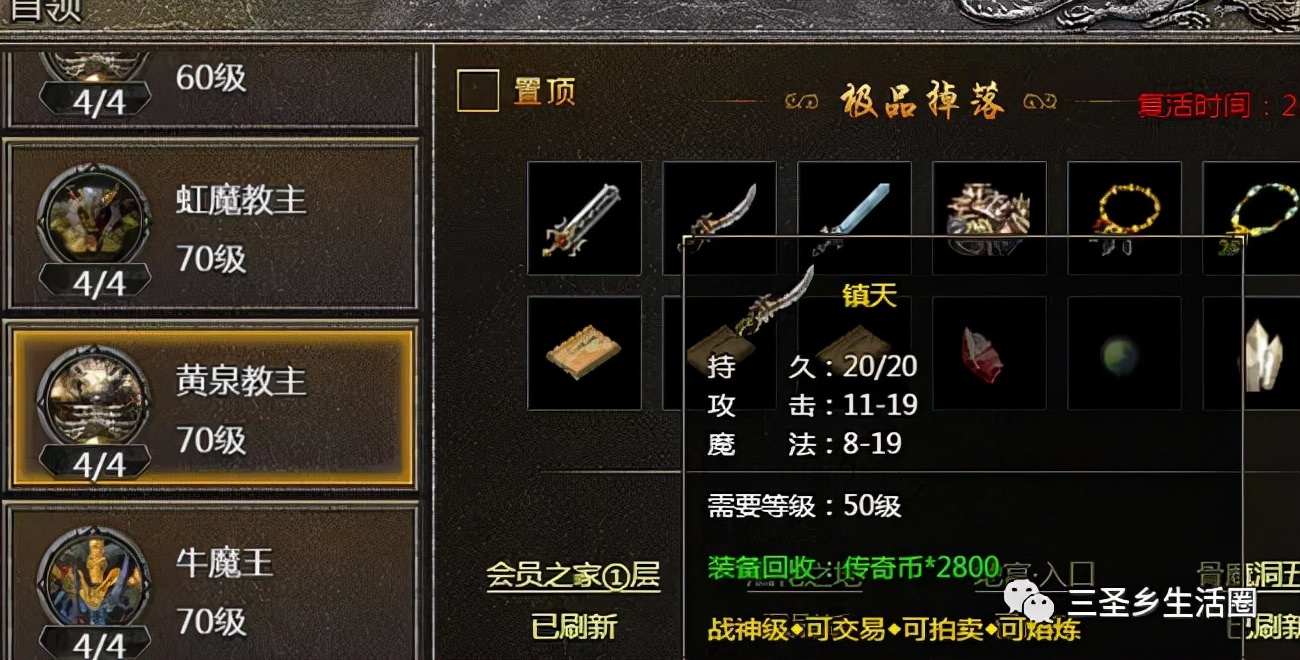Select the skill book scroll icon
This screenshot has height=660, width=1300.
click(x=584, y=353)
